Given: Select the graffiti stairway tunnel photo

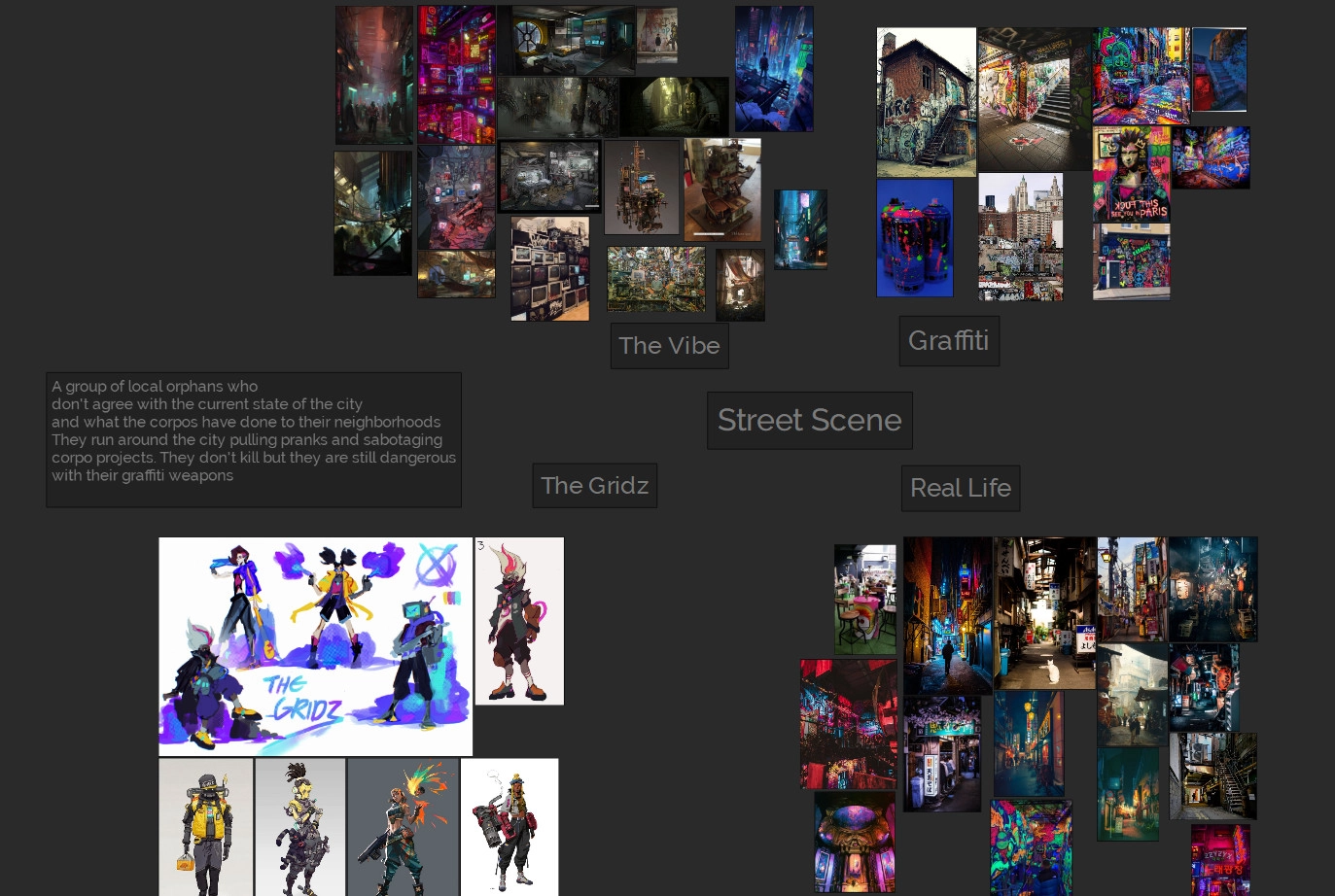Looking at the screenshot, I should point(1034,99).
